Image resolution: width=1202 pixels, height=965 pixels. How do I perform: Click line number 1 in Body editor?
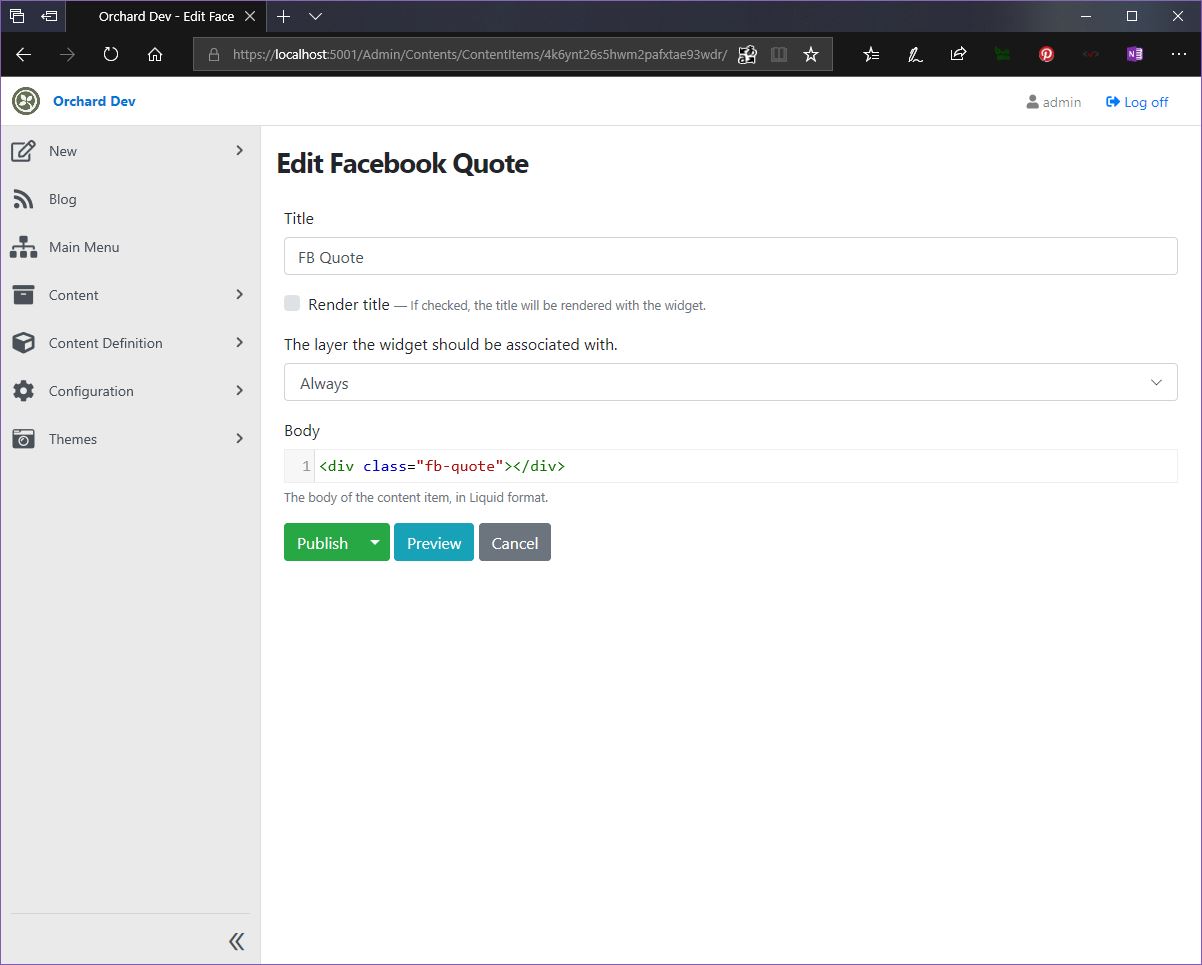point(306,466)
